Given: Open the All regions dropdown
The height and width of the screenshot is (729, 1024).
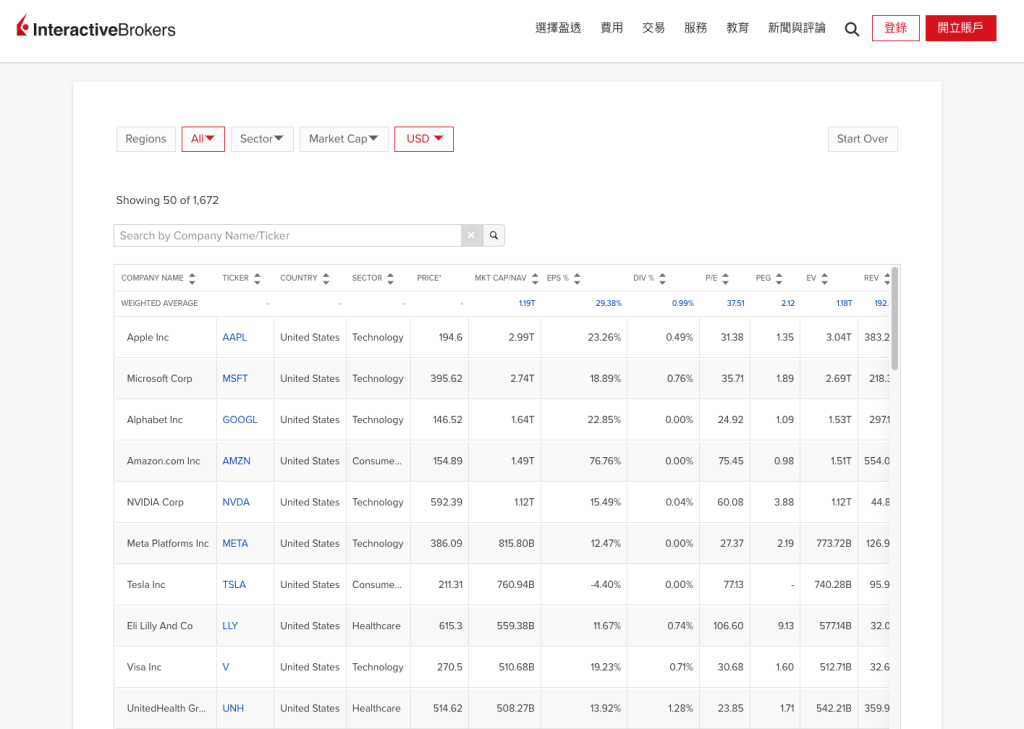Looking at the screenshot, I should click(203, 139).
